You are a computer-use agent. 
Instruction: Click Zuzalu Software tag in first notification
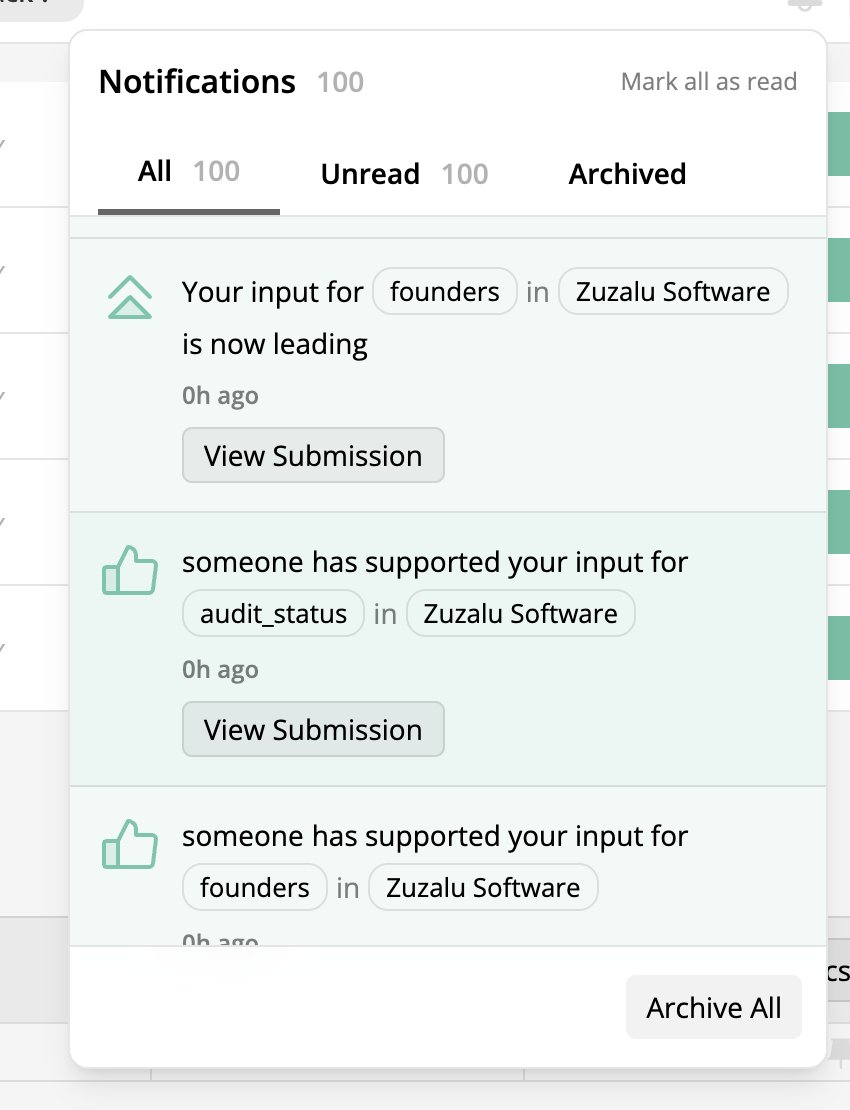pyautogui.click(x=672, y=292)
